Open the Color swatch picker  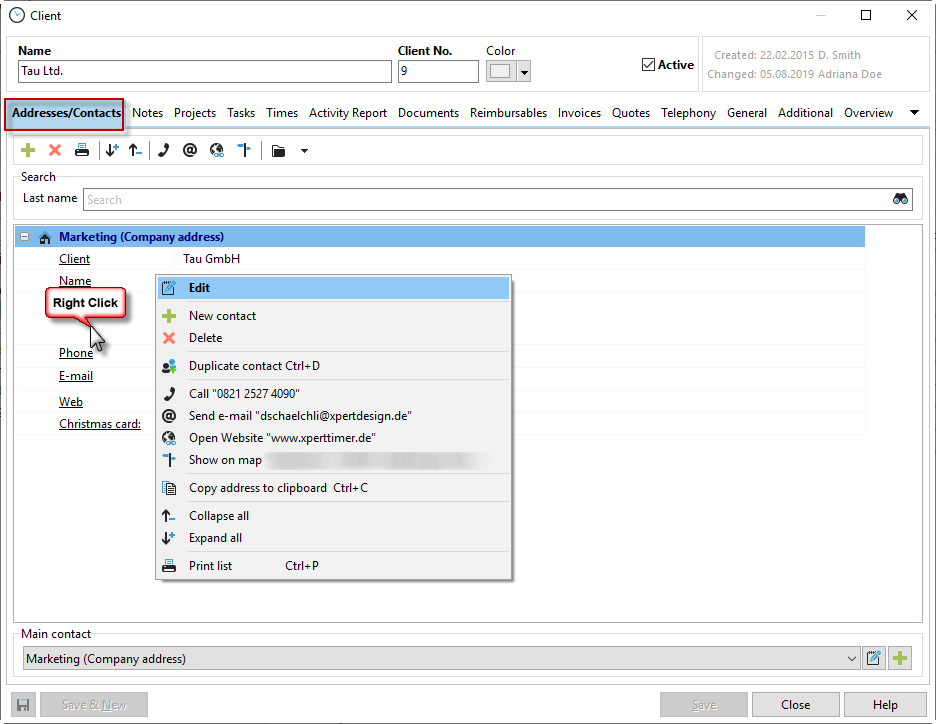click(508, 71)
